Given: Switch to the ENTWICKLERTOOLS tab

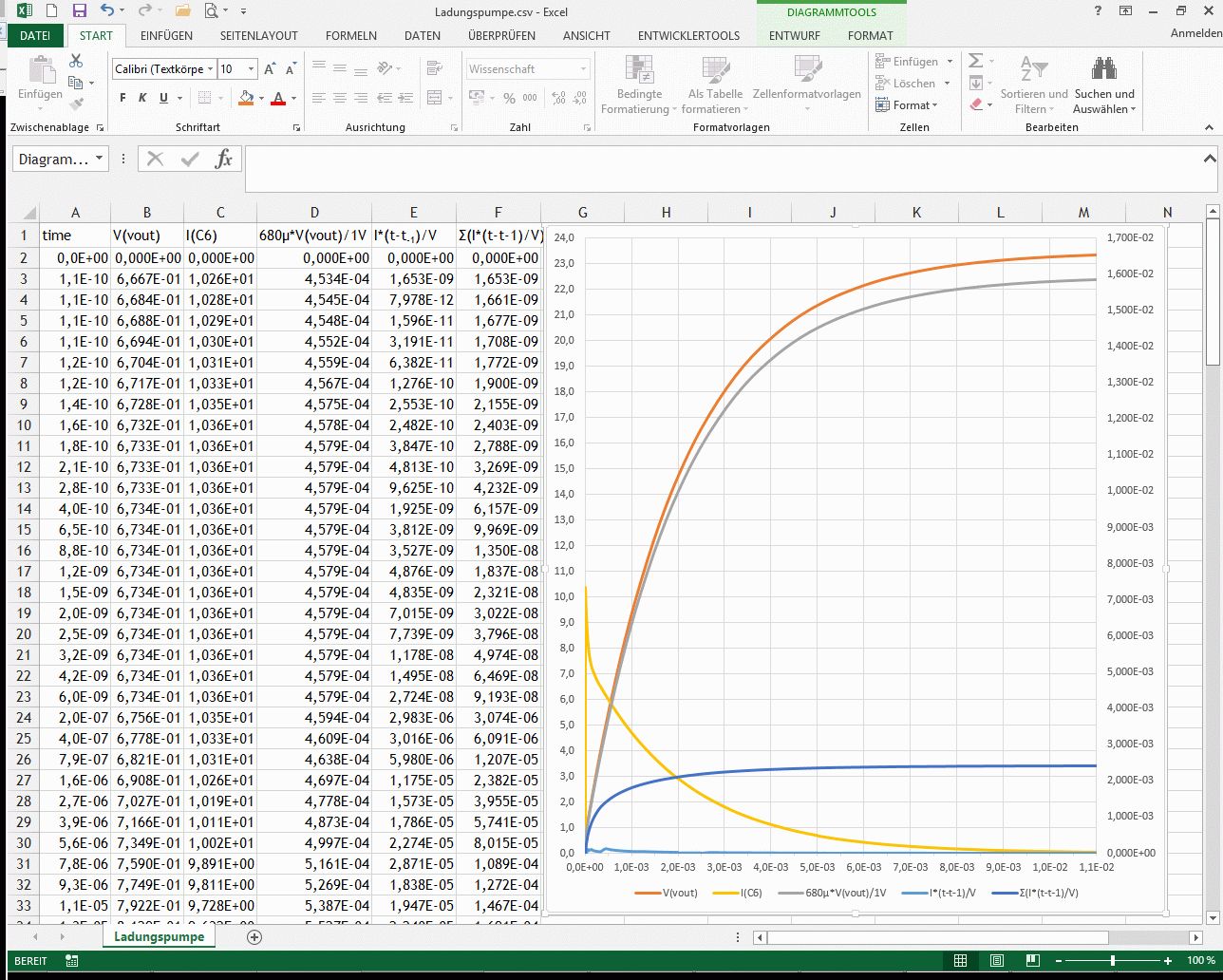Looking at the screenshot, I should point(688,36).
